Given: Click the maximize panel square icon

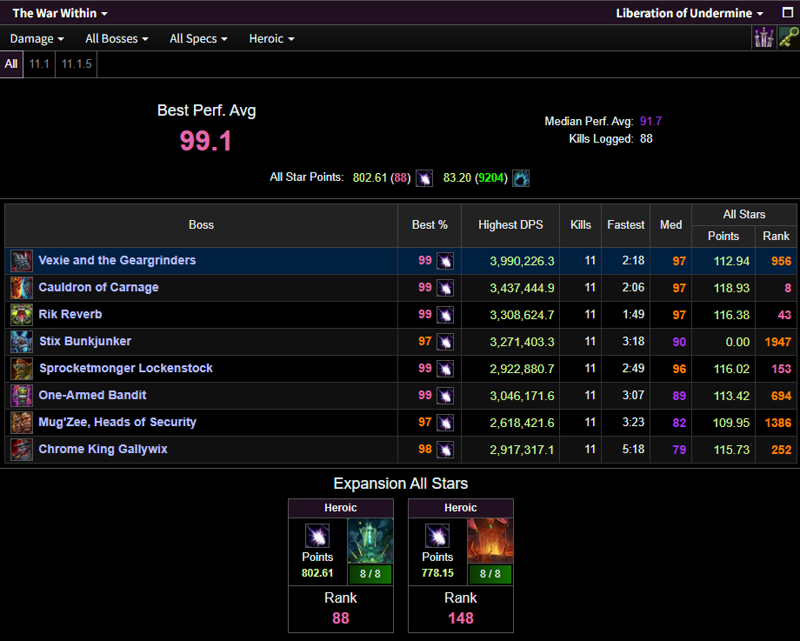Looking at the screenshot, I should pos(788,12).
